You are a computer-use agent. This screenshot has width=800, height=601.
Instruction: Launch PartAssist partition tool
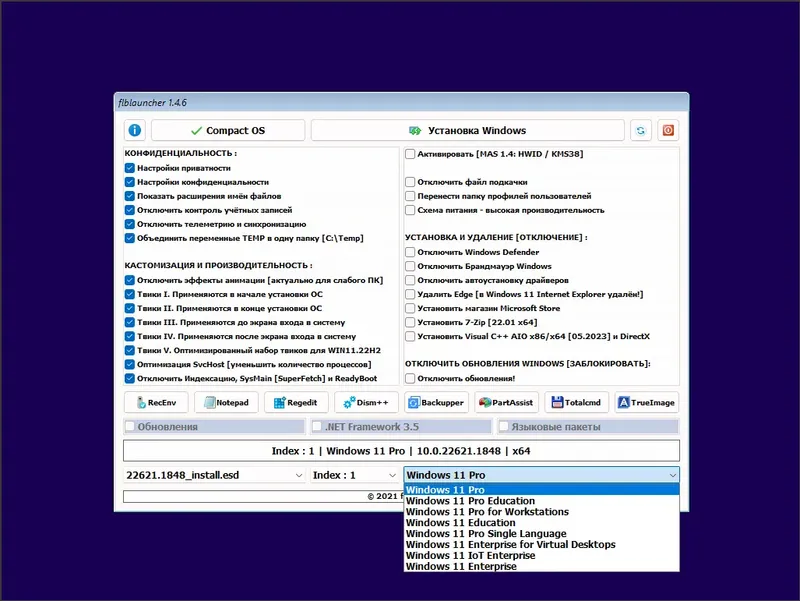pos(506,403)
